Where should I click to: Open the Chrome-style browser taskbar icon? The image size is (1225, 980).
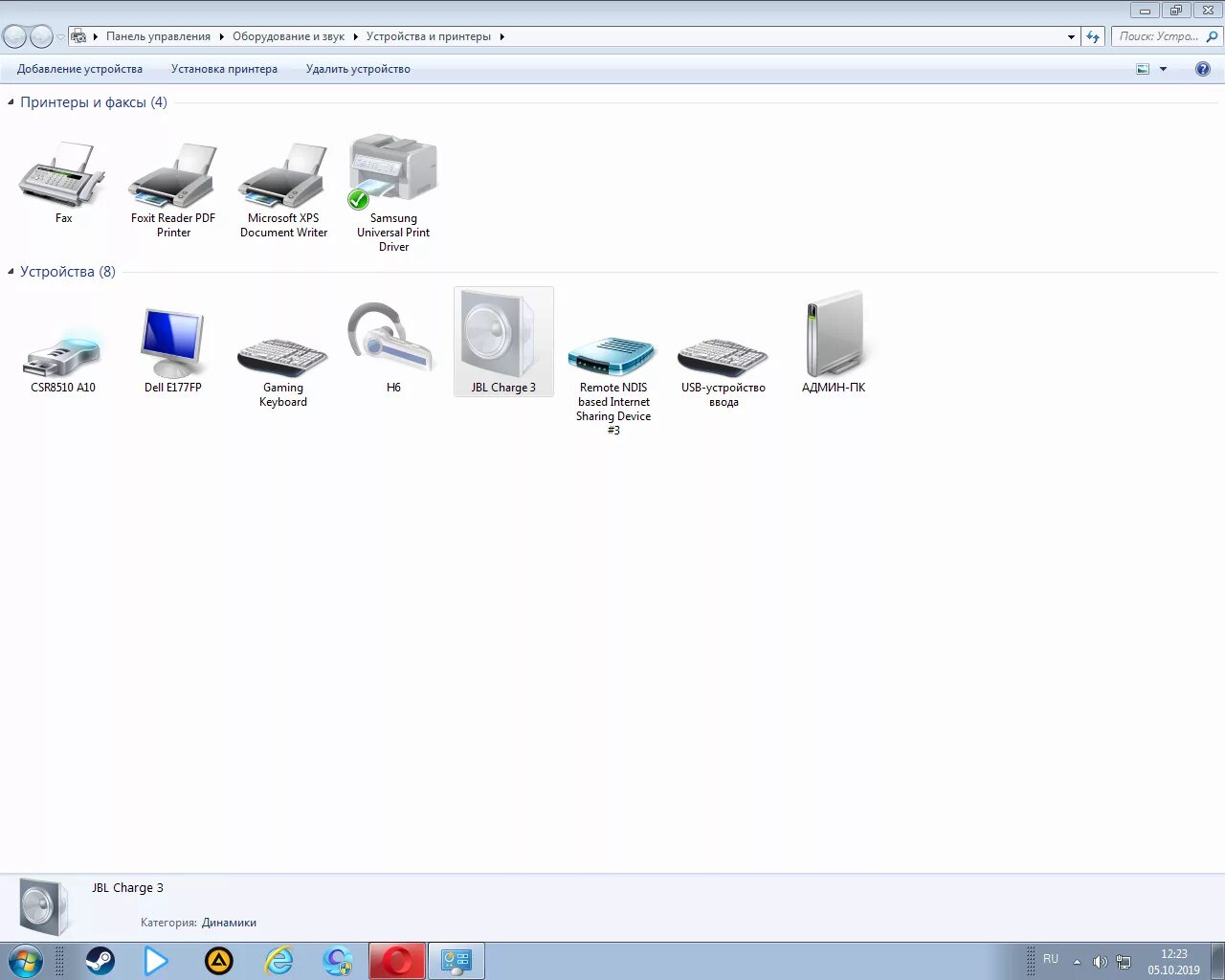[x=338, y=961]
